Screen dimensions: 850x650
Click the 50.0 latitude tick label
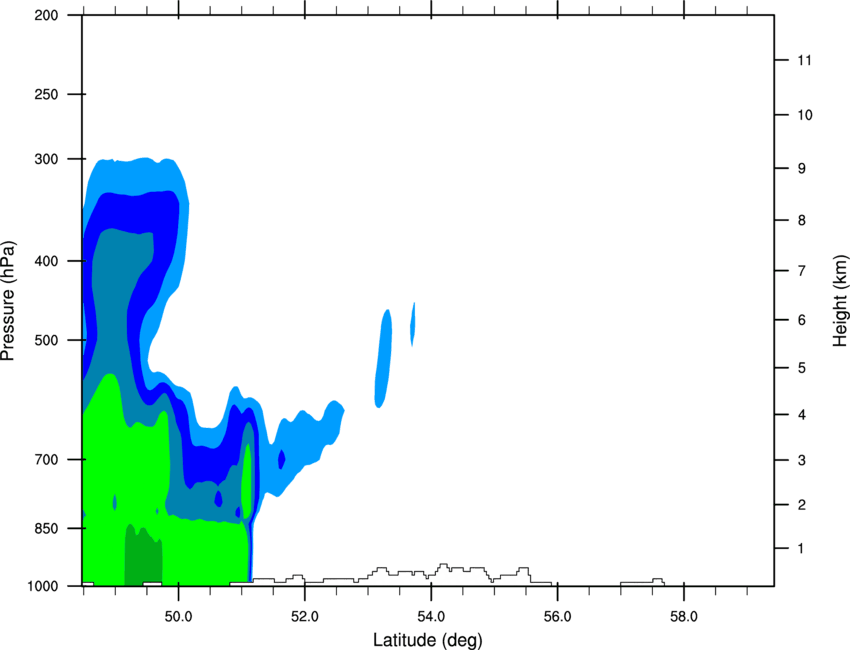(x=178, y=617)
